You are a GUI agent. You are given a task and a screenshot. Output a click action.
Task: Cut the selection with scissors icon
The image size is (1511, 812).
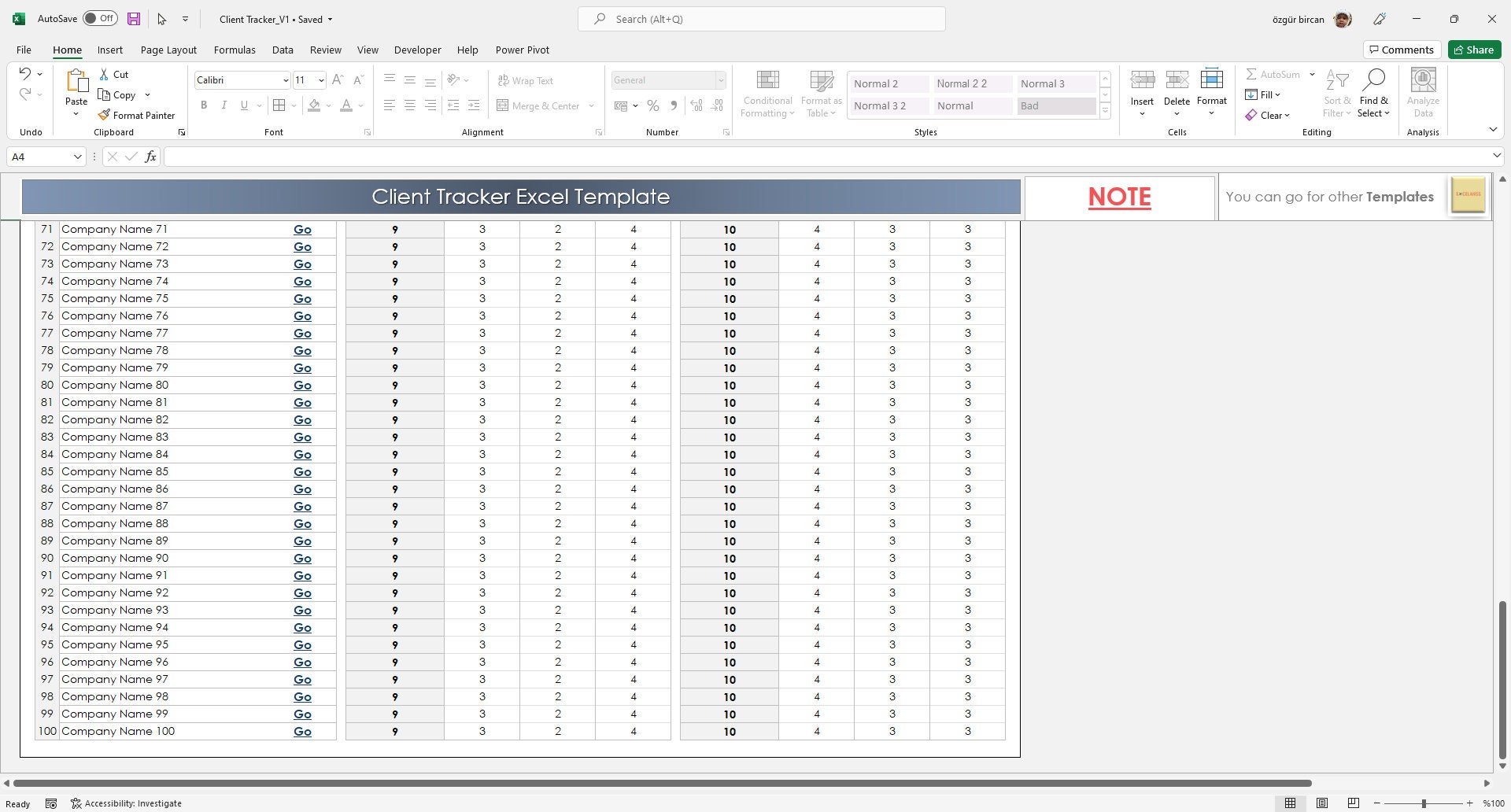click(104, 74)
